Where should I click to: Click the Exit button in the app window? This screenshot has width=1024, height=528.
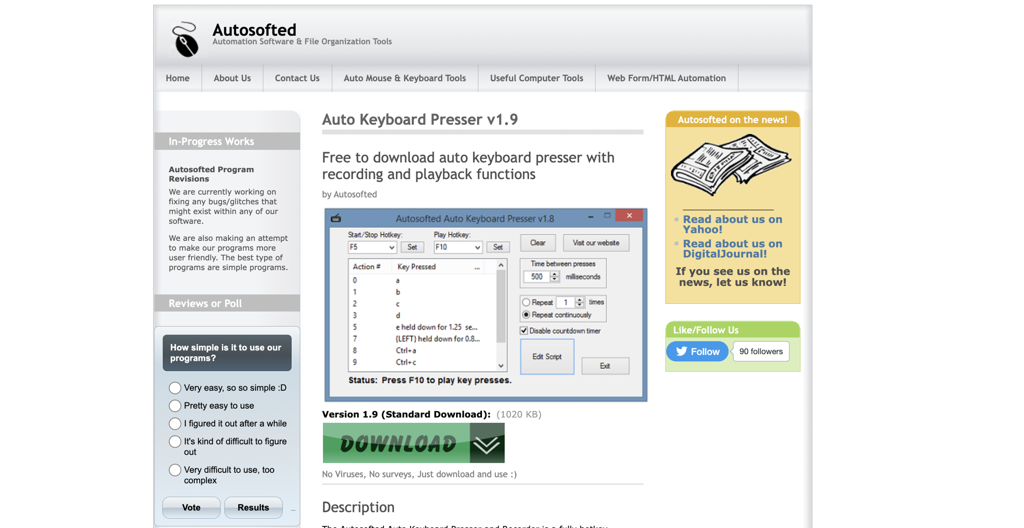coord(605,366)
